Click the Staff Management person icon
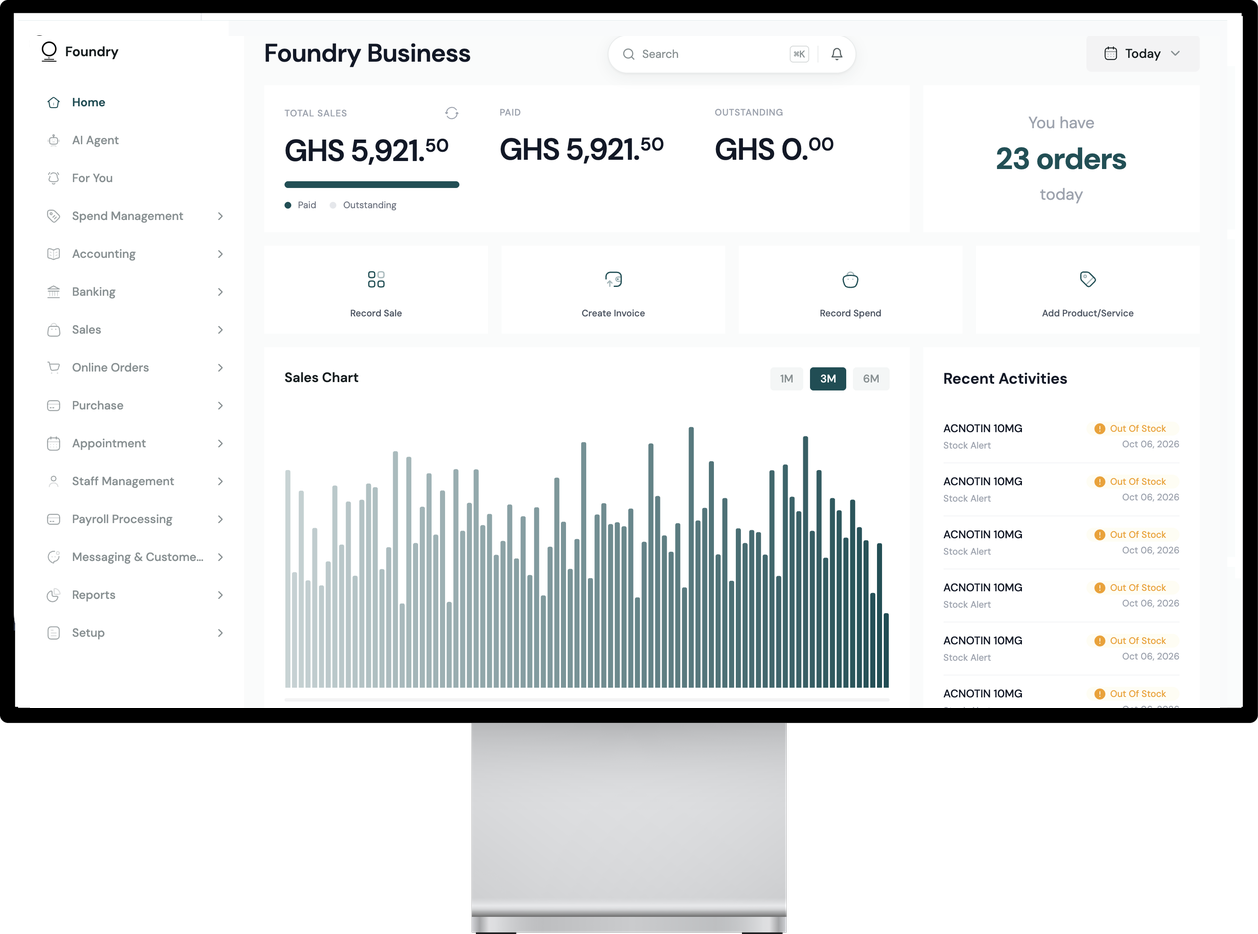Viewport: 1258px width, 934px height. click(x=54, y=481)
